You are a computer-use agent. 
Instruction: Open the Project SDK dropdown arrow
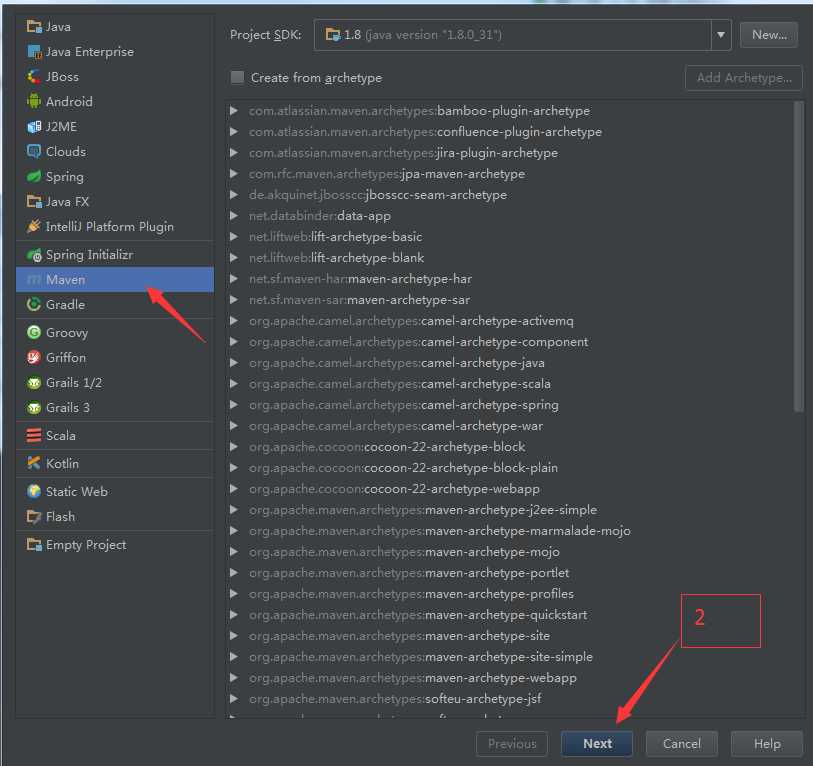(x=721, y=35)
